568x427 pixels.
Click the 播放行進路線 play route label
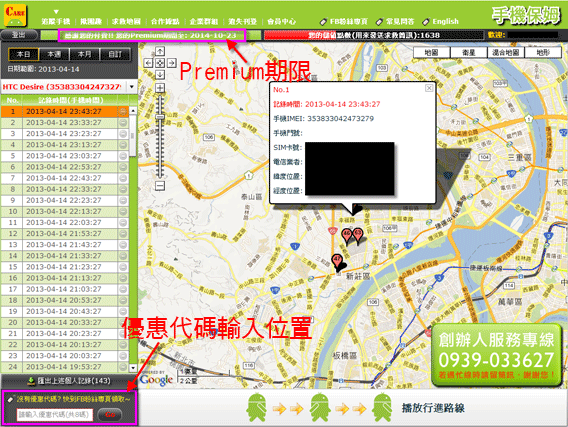click(433, 408)
